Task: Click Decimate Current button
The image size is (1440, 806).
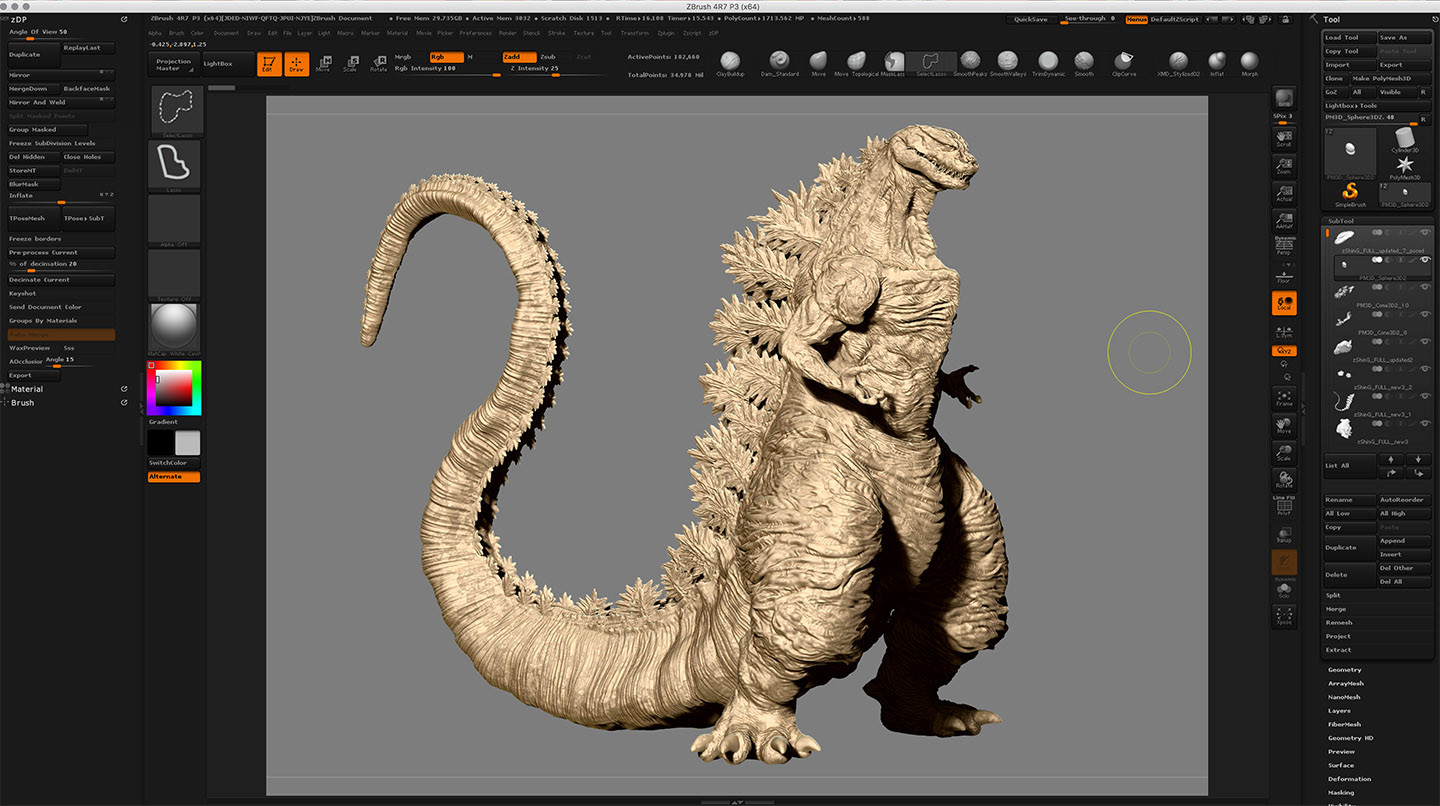Action: [x=61, y=280]
